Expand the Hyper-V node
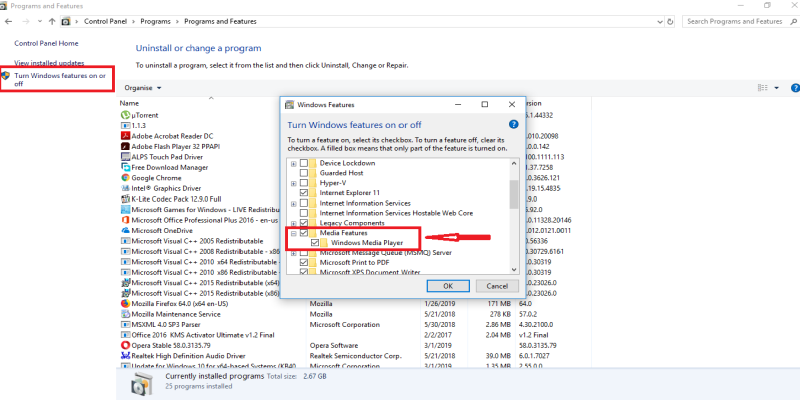 pos(293,183)
